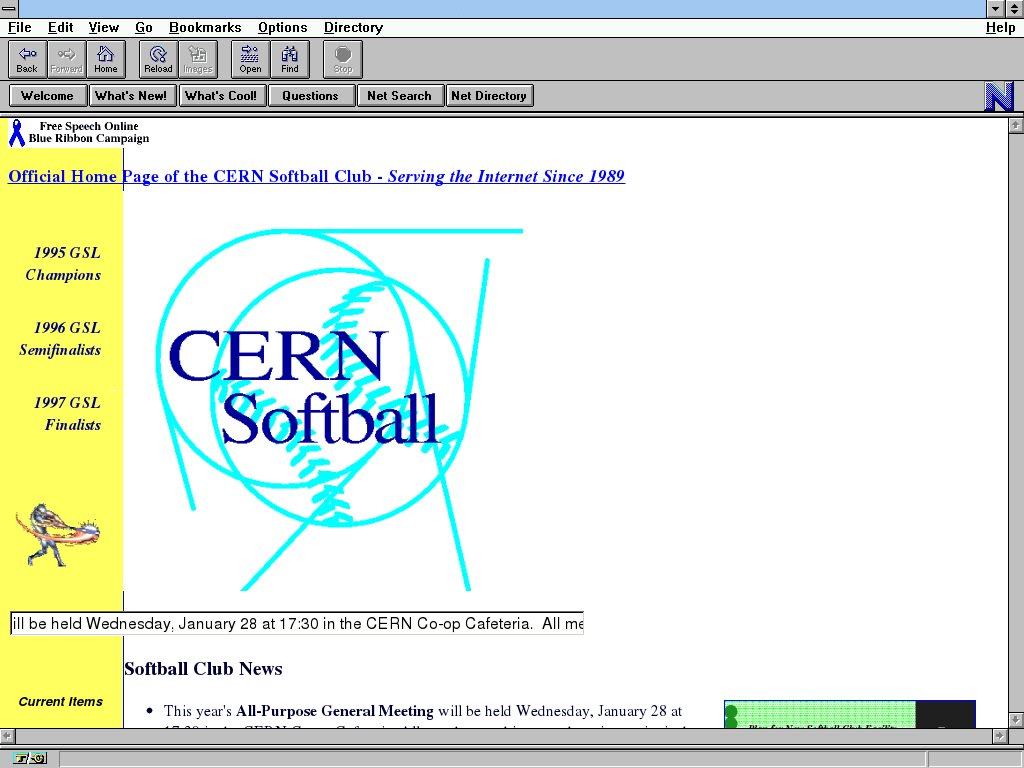This screenshot has height=768, width=1024.
Task: Click the Netscape N logo
Action: click(x=999, y=96)
